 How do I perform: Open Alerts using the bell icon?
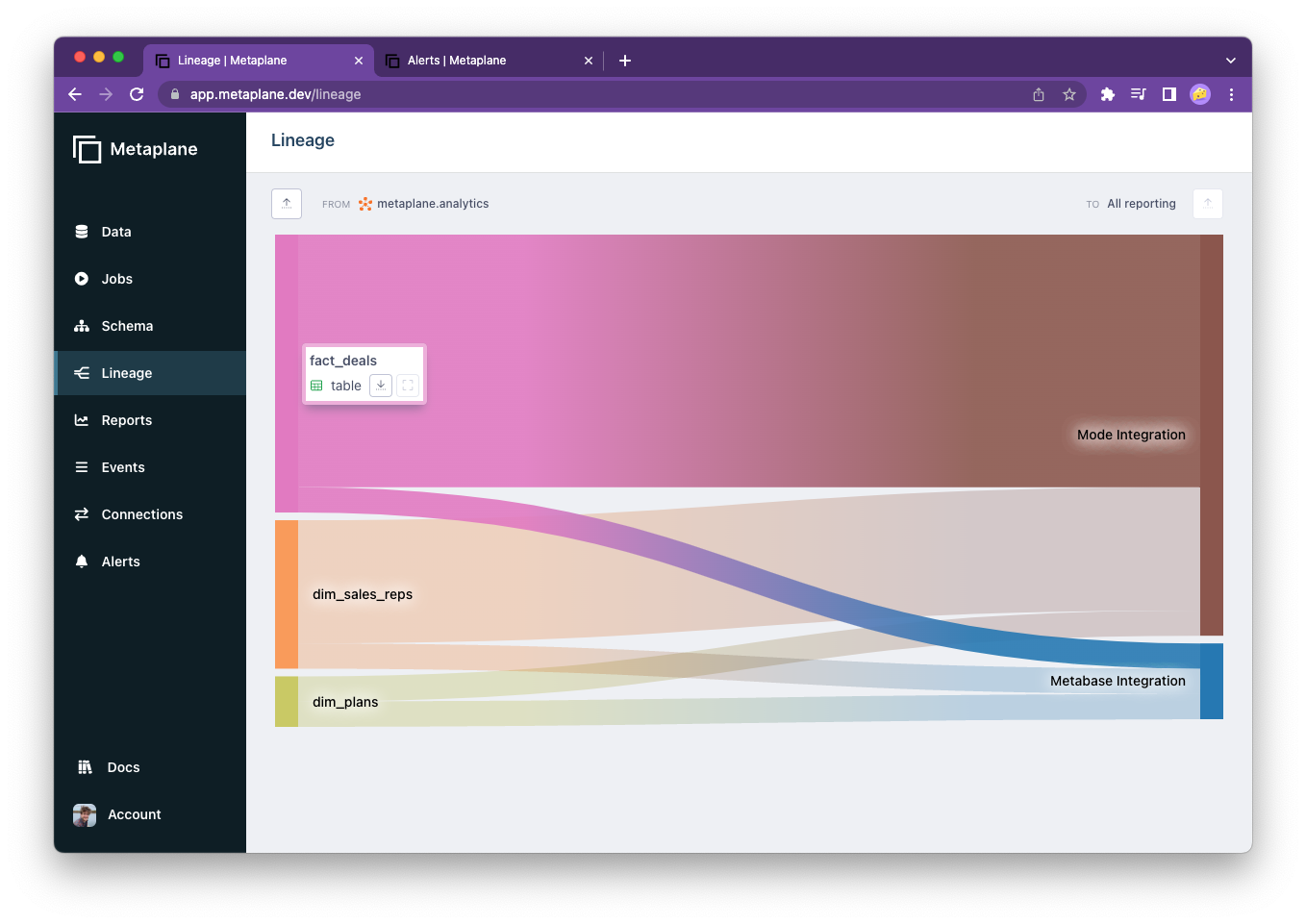click(x=81, y=562)
